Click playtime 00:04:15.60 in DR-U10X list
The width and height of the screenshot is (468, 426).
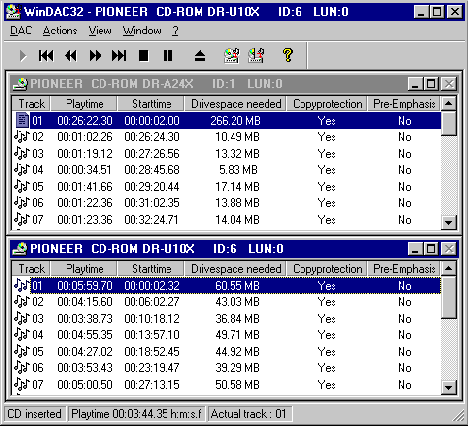[x=85, y=302]
